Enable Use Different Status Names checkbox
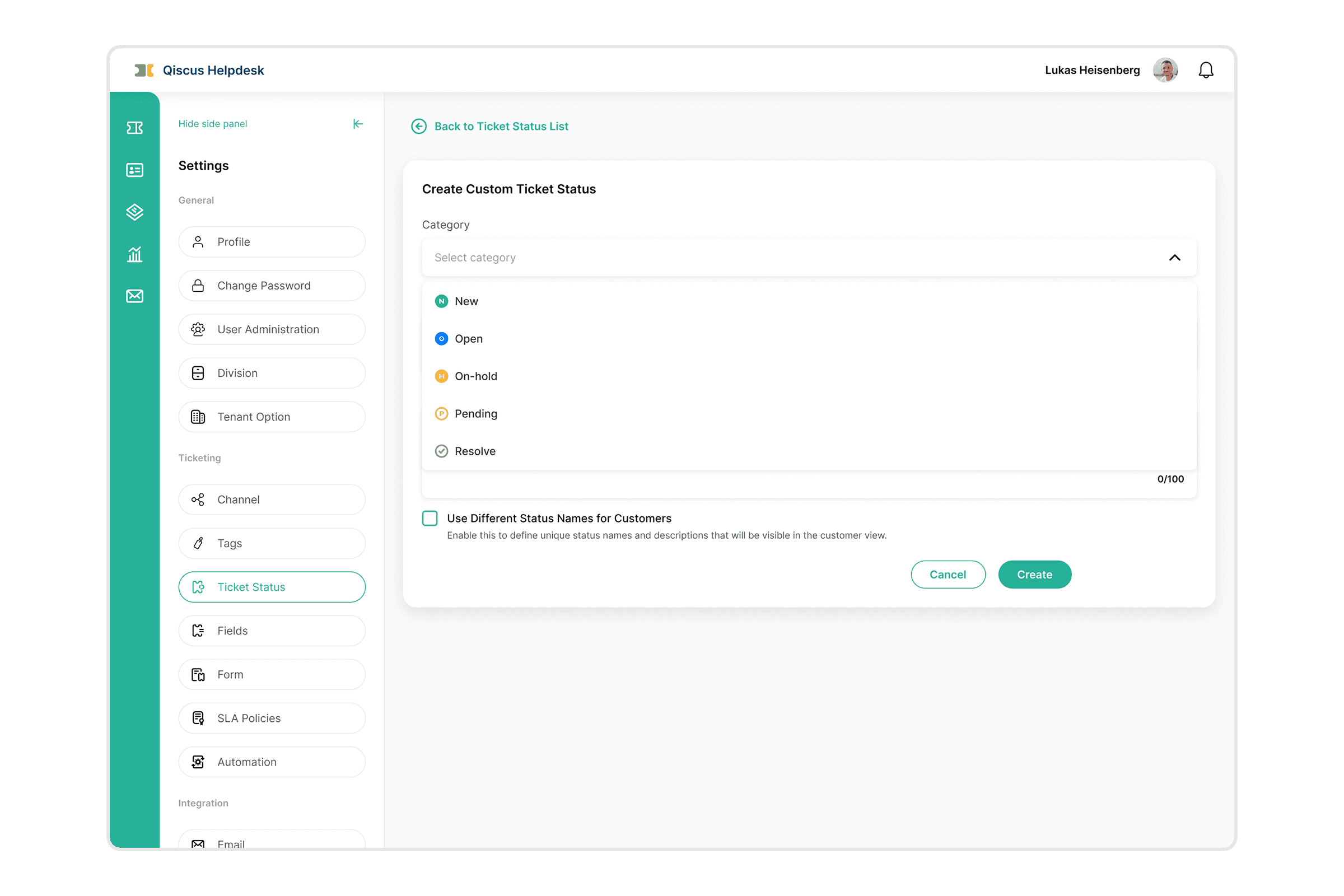This screenshot has width=1344, height=896. tap(430, 519)
